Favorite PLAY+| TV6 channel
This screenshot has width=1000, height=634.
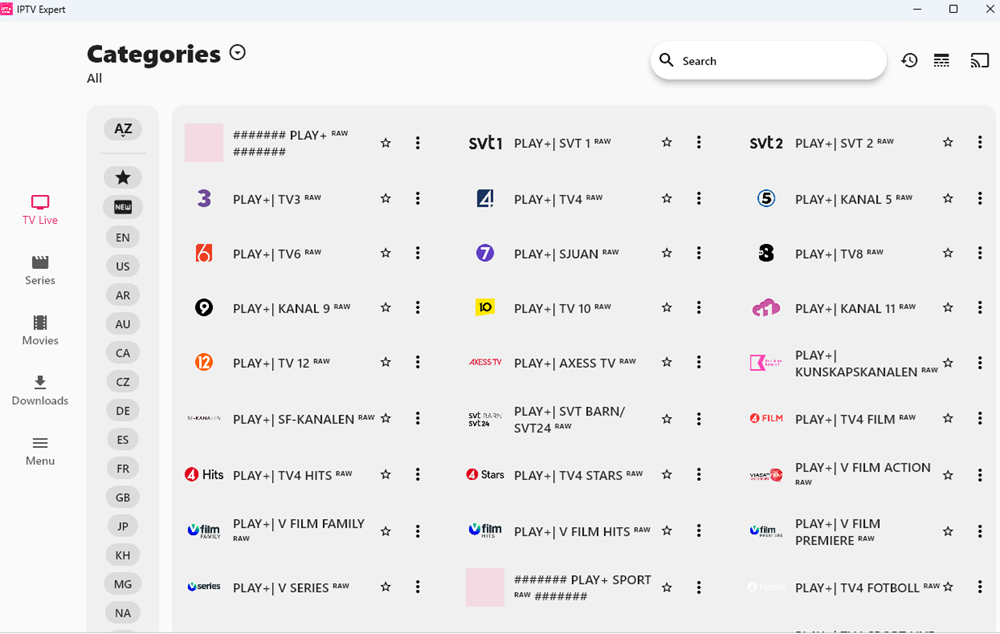click(x=385, y=253)
